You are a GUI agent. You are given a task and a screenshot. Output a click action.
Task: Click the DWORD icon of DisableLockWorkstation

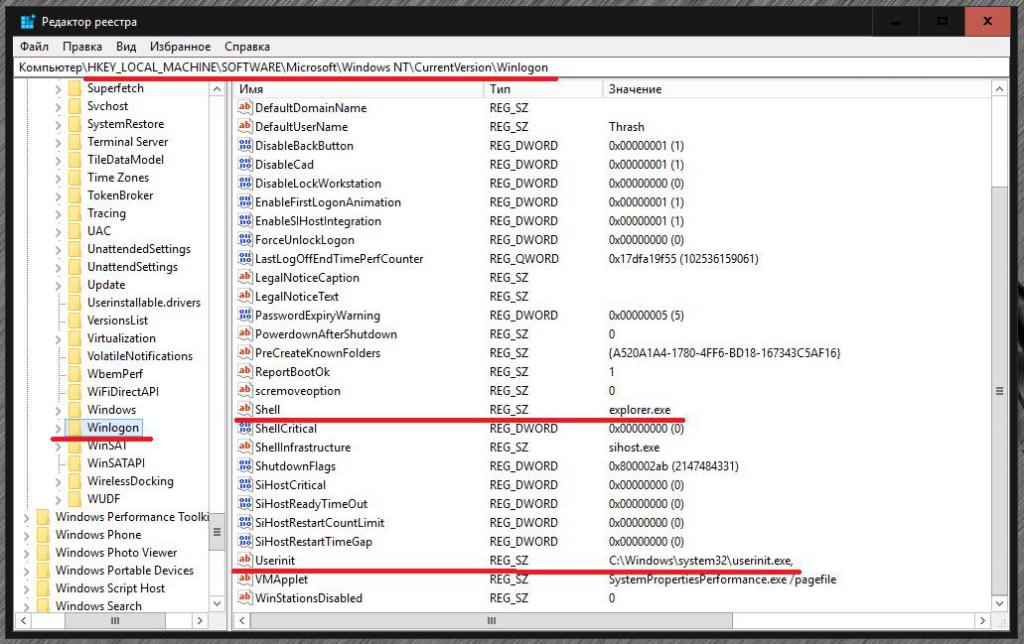(x=245, y=183)
